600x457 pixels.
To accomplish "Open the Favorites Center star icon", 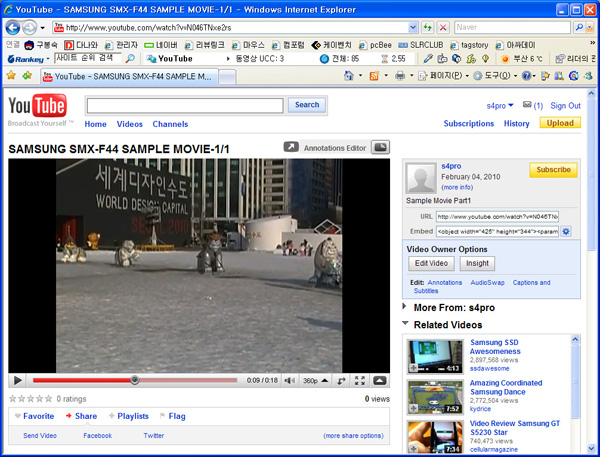I will [x=11, y=75].
